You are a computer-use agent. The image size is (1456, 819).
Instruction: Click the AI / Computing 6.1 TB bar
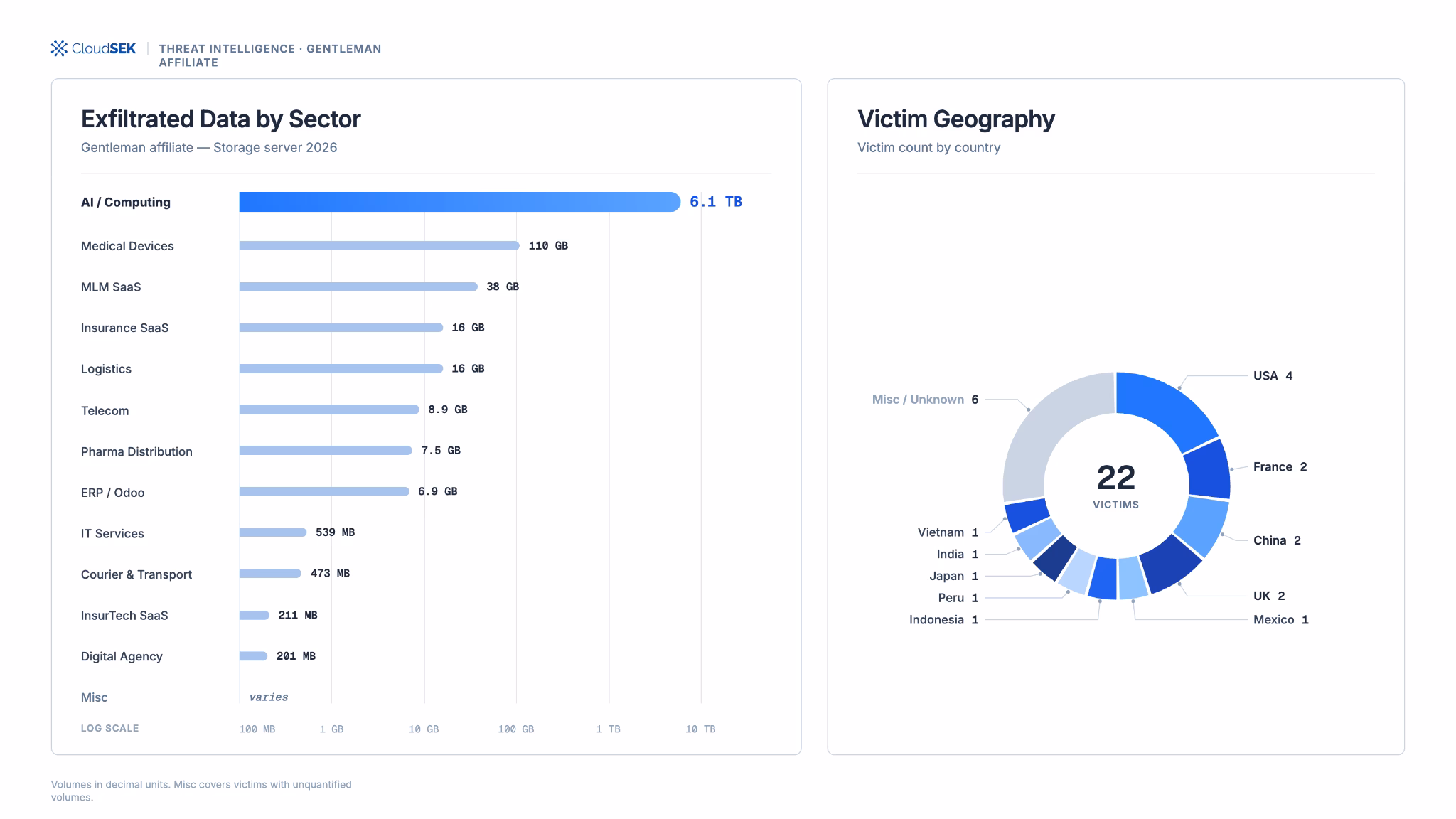(x=460, y=202)
